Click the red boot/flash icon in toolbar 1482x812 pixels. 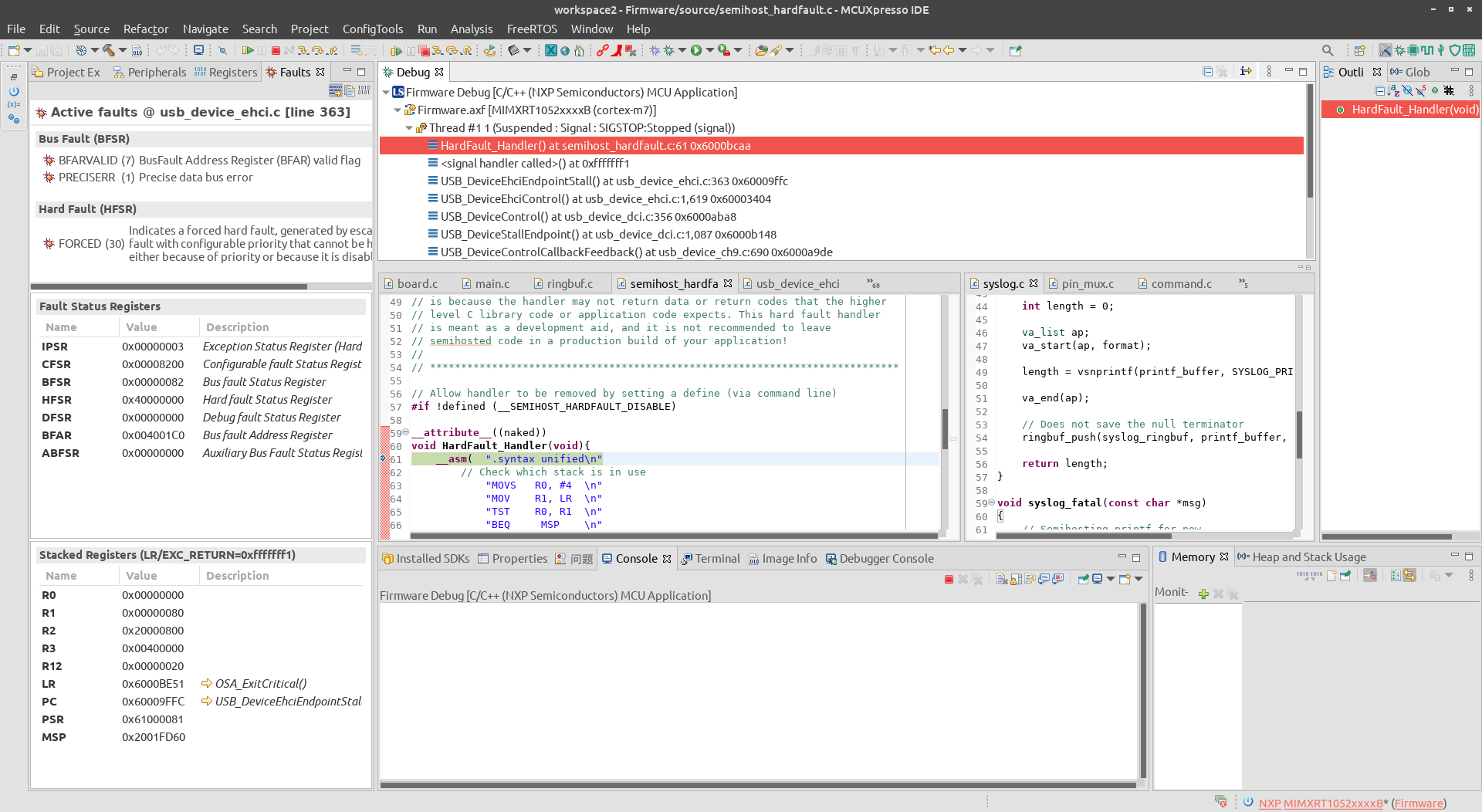pos(617,50)
